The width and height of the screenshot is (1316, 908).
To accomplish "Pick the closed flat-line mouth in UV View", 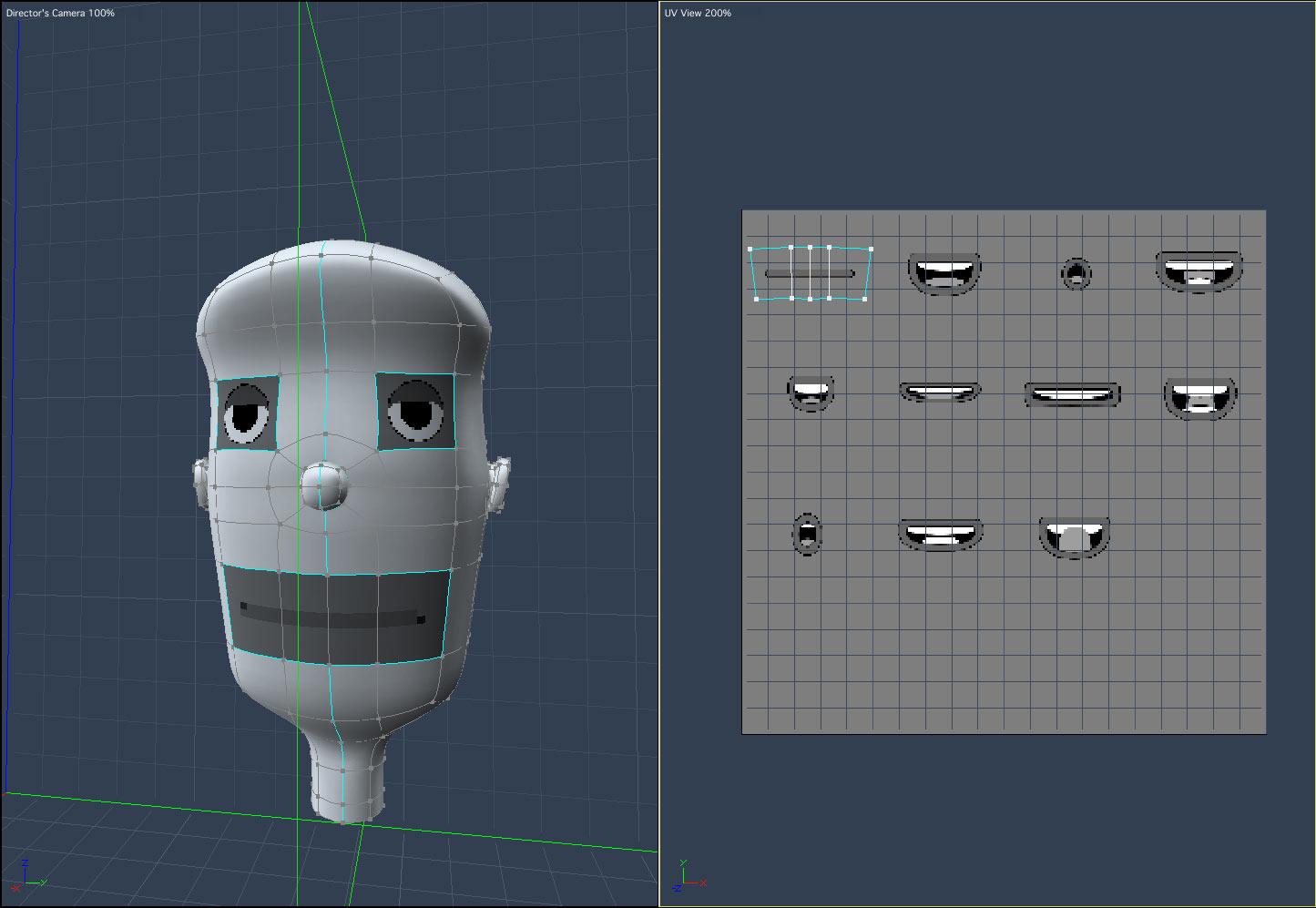I will (810, 273).
